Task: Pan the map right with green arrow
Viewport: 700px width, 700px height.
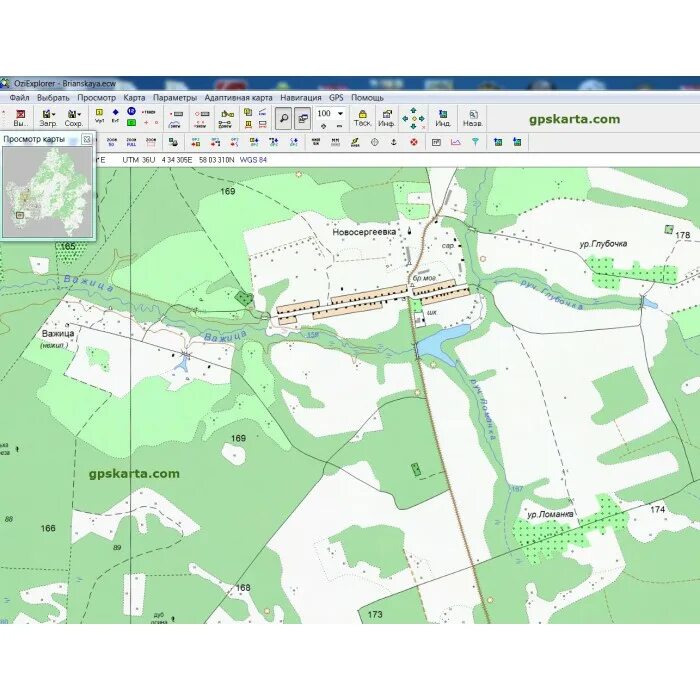Action: (422, 118)
